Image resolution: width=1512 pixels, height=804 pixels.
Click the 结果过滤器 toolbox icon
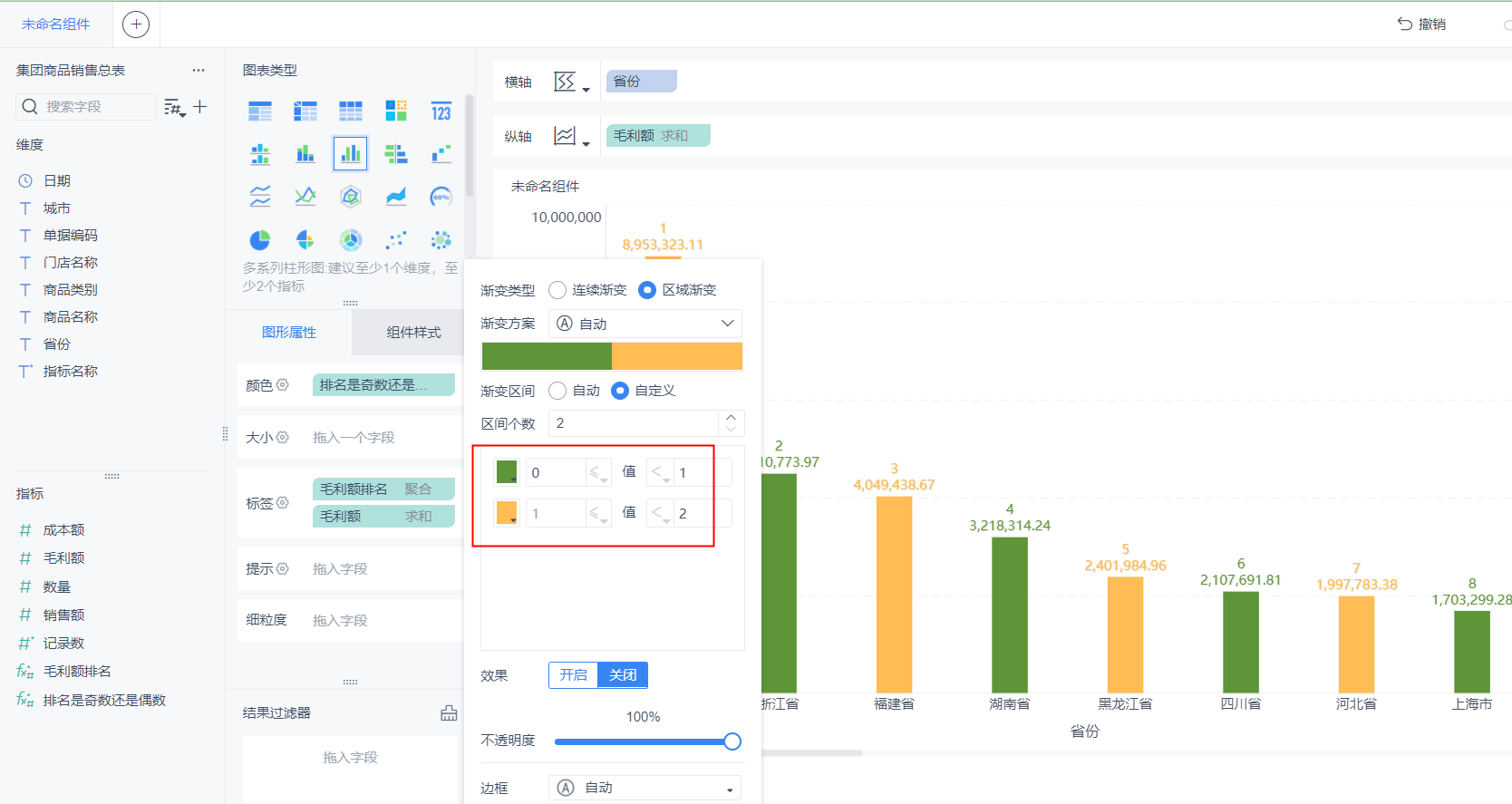click(449, 713)
